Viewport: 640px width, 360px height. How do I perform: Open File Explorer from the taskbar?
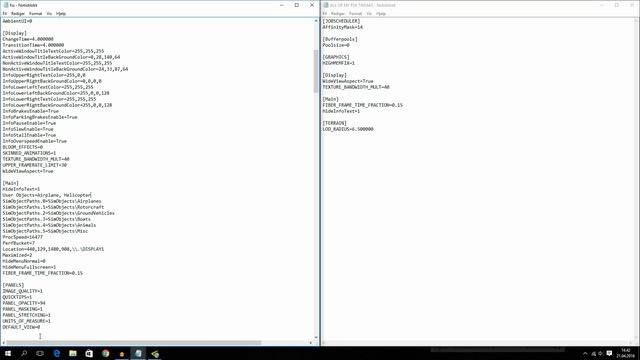(x=73, y=353)
